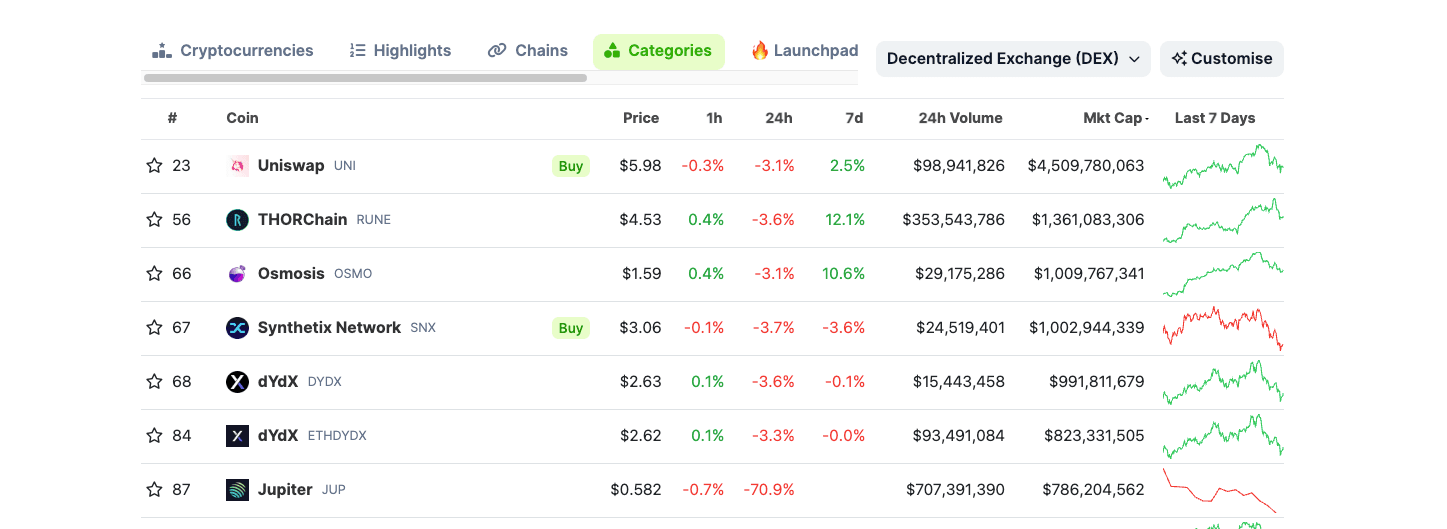Sort by Mkt Cap column header
Image resolution: width=1447 pixels, height=529 pixels.
pyautogui.click(x=1115, y=118)
